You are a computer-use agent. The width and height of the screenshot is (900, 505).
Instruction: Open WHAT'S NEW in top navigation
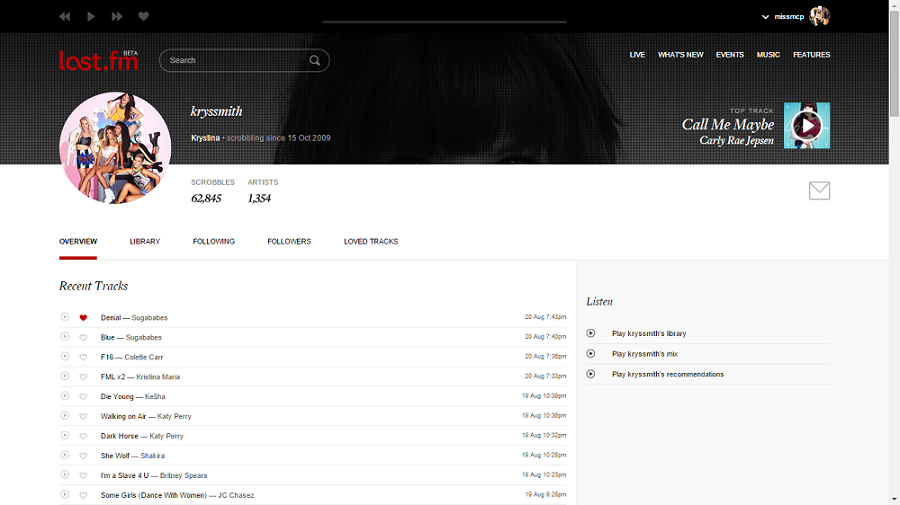tap(680, 55)
